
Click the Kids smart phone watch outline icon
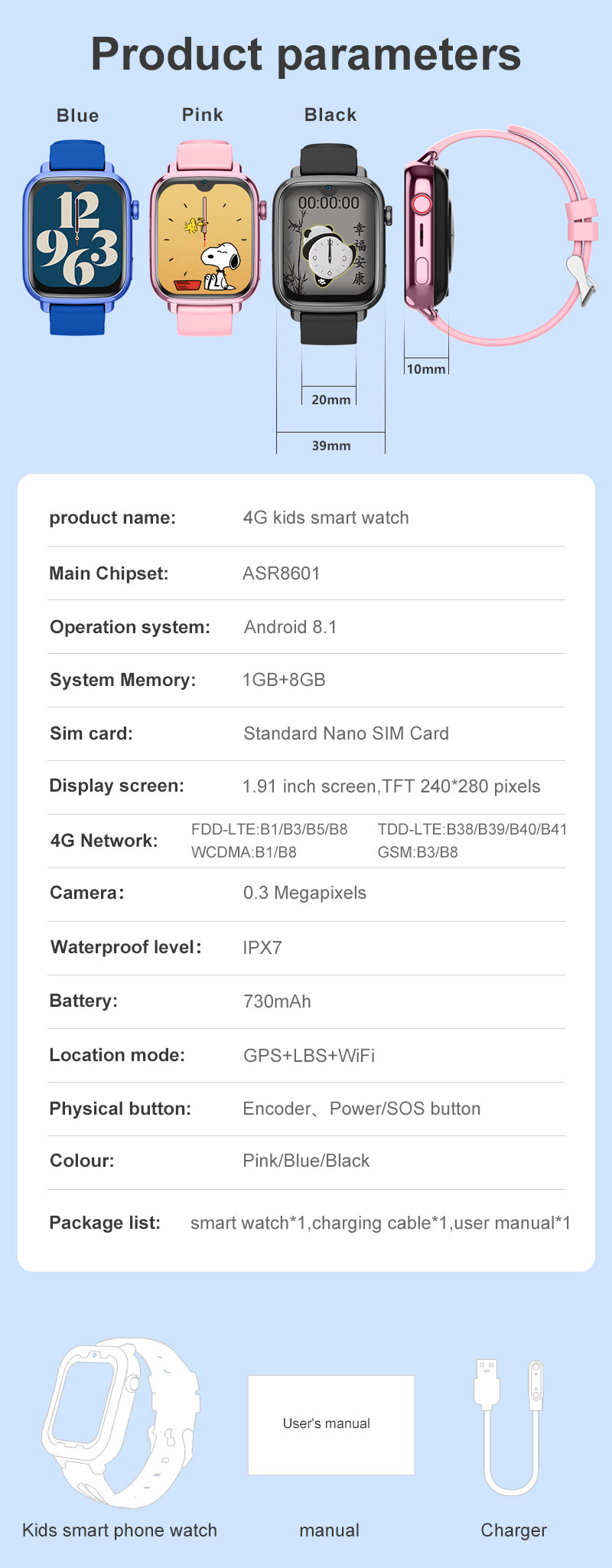coord(120,1423)
